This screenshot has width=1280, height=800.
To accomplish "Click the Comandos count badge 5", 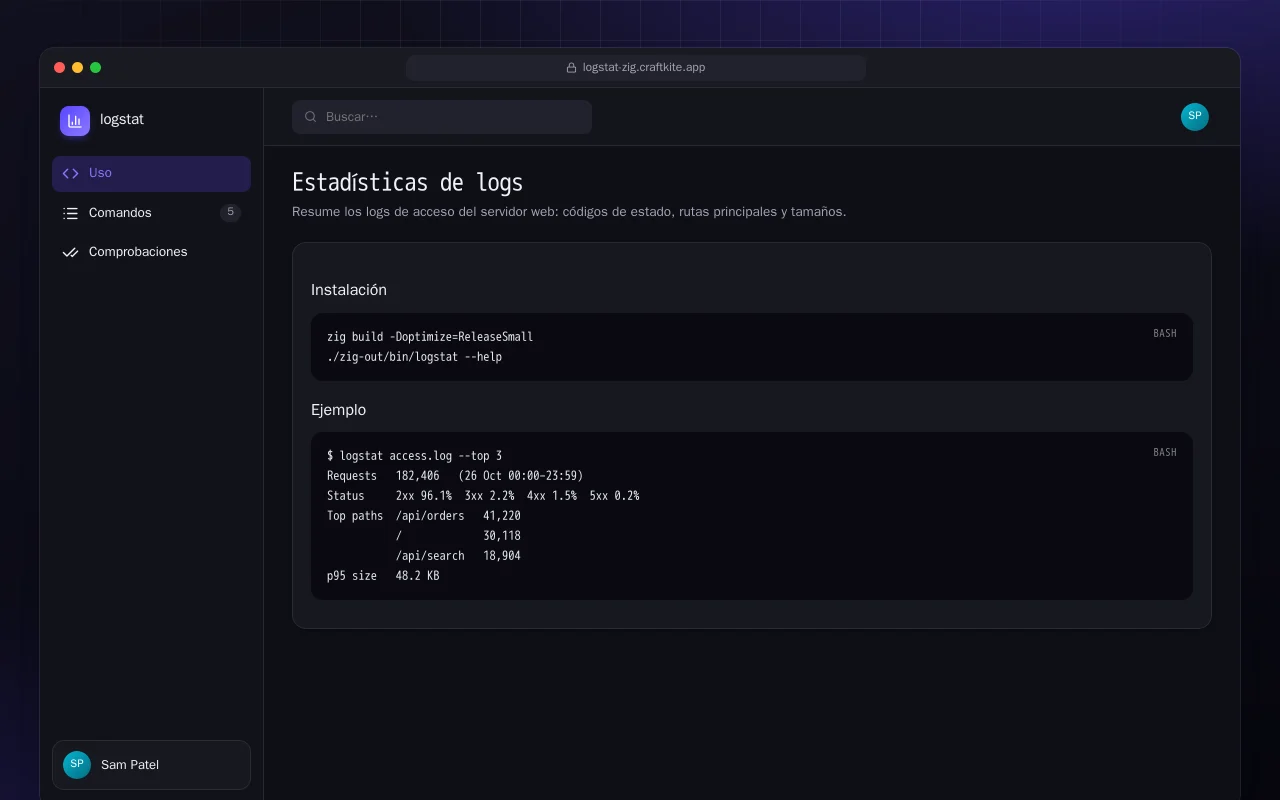I will click(230, 212).
